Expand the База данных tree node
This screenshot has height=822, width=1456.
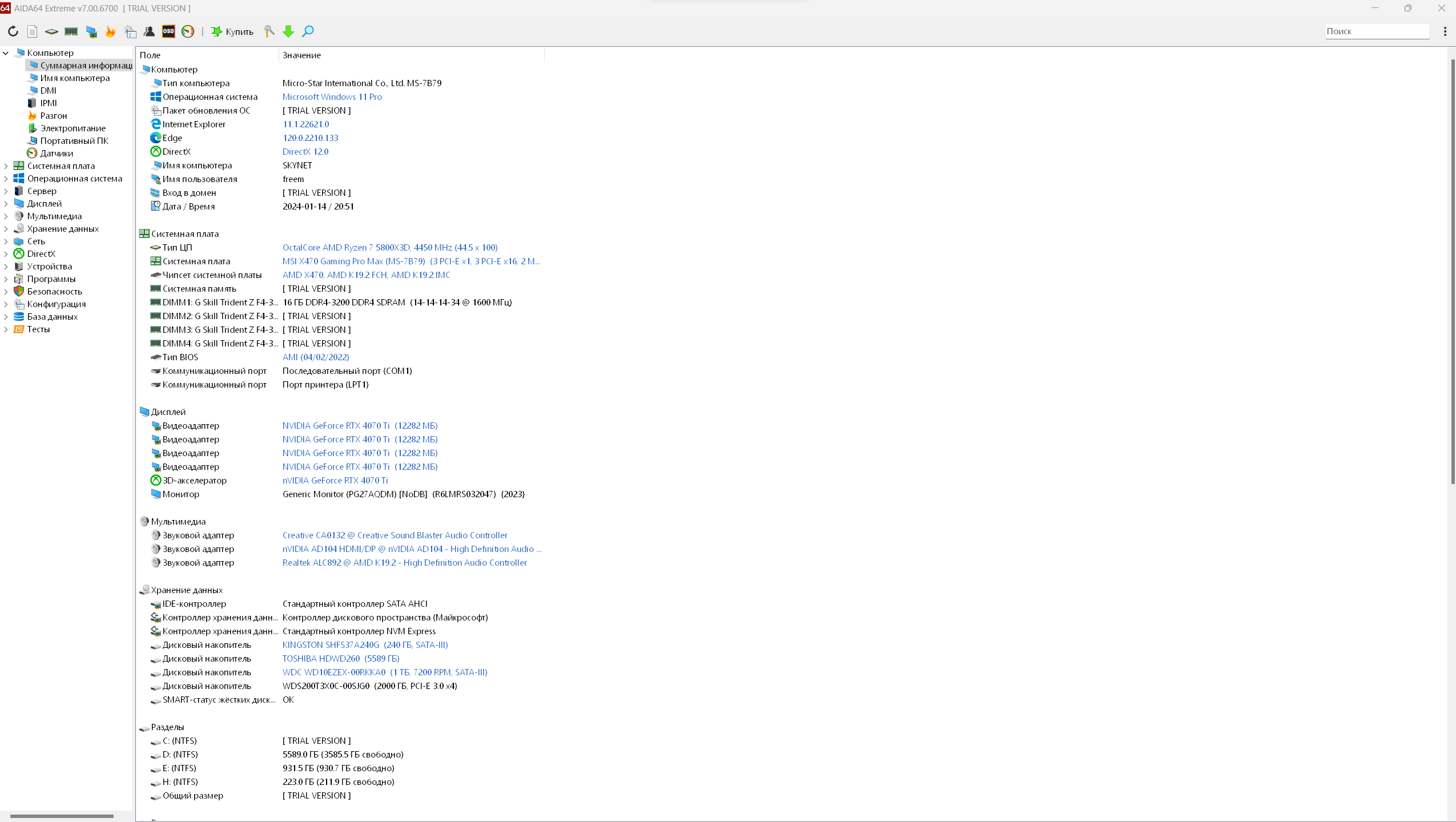(6, 317)
